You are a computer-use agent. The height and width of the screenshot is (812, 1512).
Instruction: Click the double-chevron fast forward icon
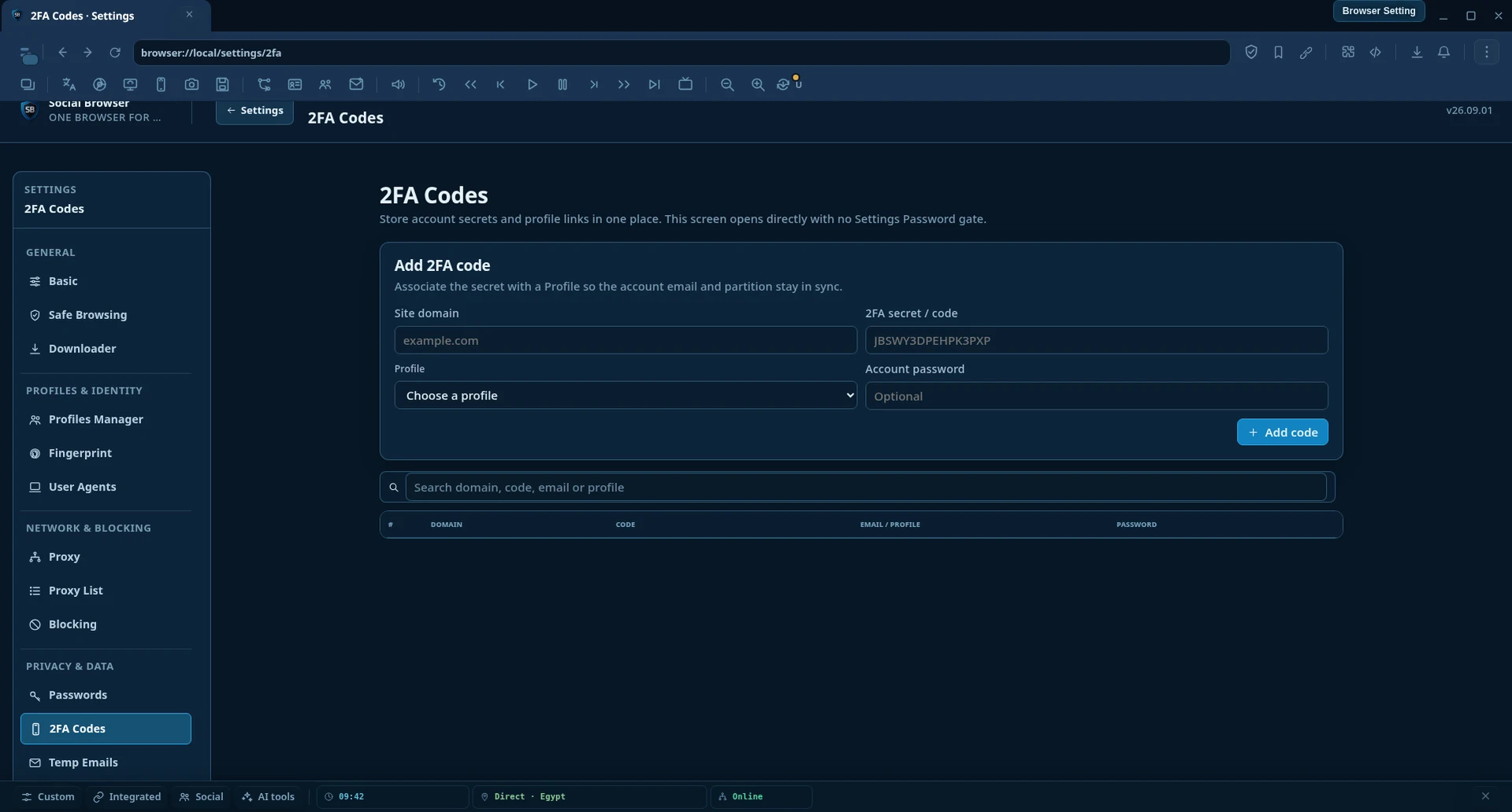[624, 84]
